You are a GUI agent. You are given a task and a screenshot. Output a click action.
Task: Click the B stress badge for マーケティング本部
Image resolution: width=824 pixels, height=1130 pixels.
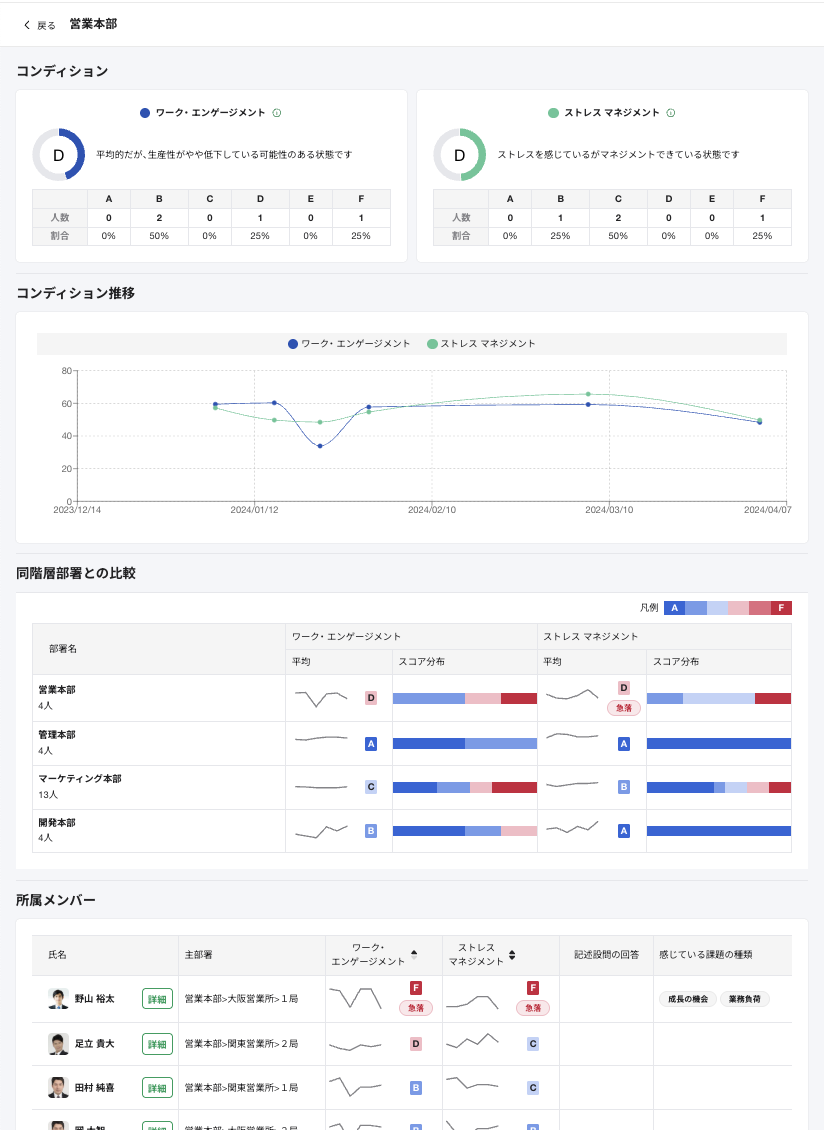point(624,787)
